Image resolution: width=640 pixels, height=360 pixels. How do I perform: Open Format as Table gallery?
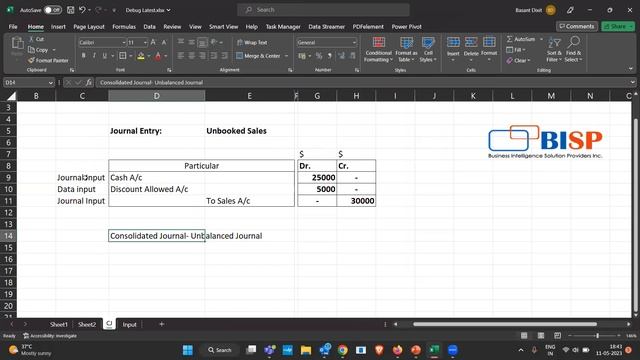click(406, 49)
